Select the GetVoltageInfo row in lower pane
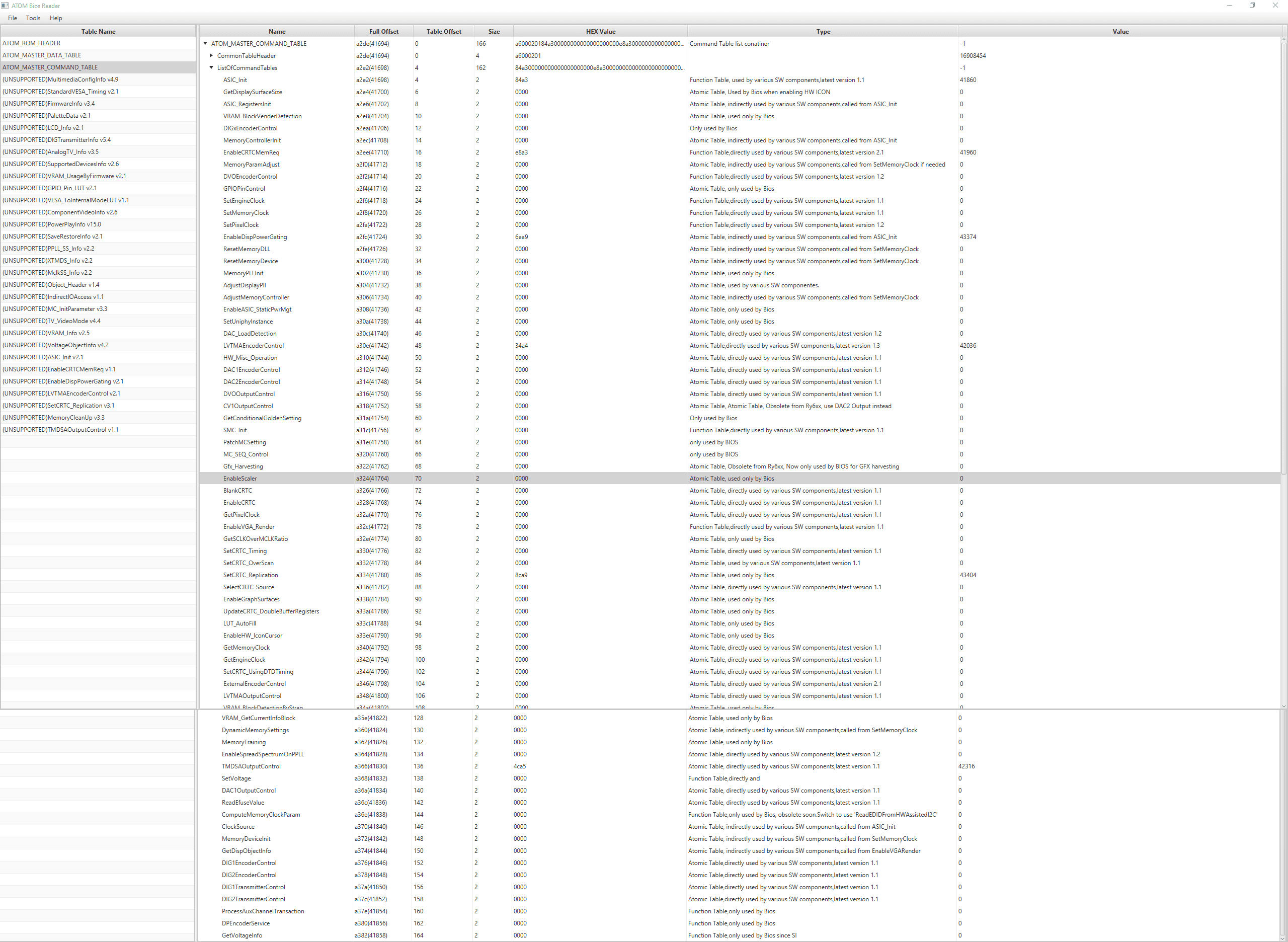Image resolution: width=1288 pixels, height=942 pixels. click(x=740, y=935)
